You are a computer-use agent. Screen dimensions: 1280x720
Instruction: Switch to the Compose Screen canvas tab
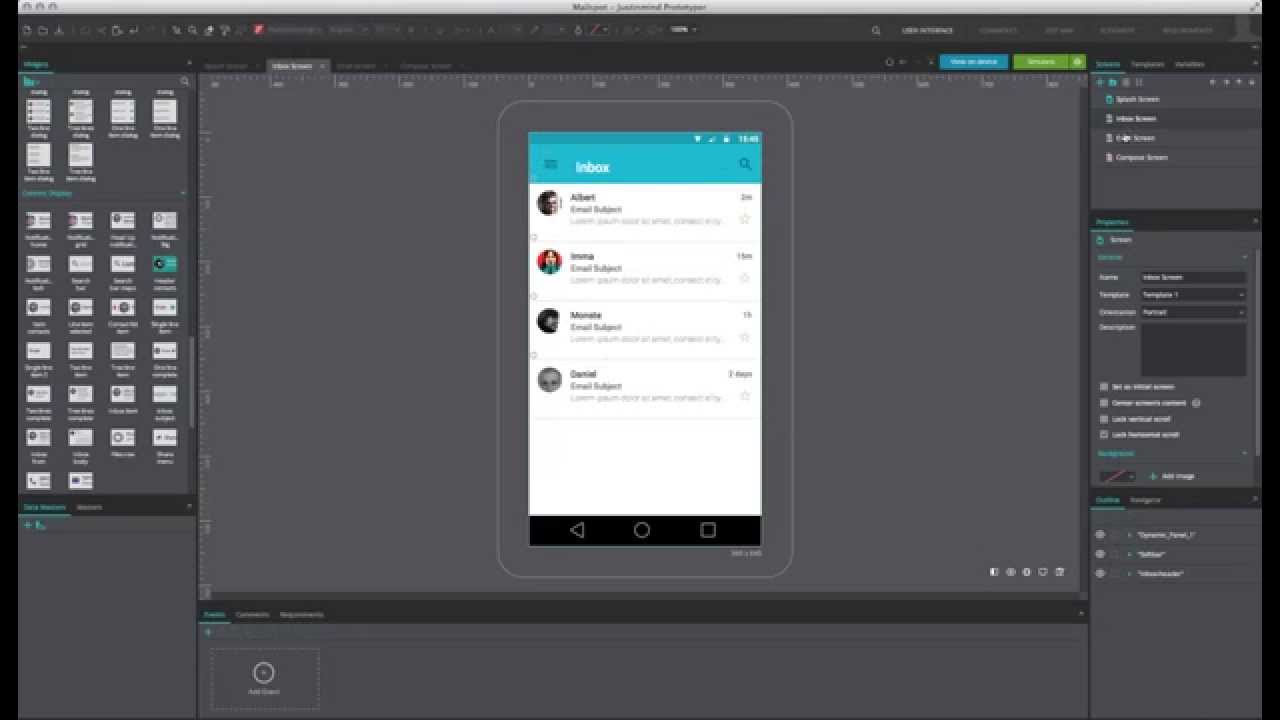pyautogui.click(x=426, y=66)
